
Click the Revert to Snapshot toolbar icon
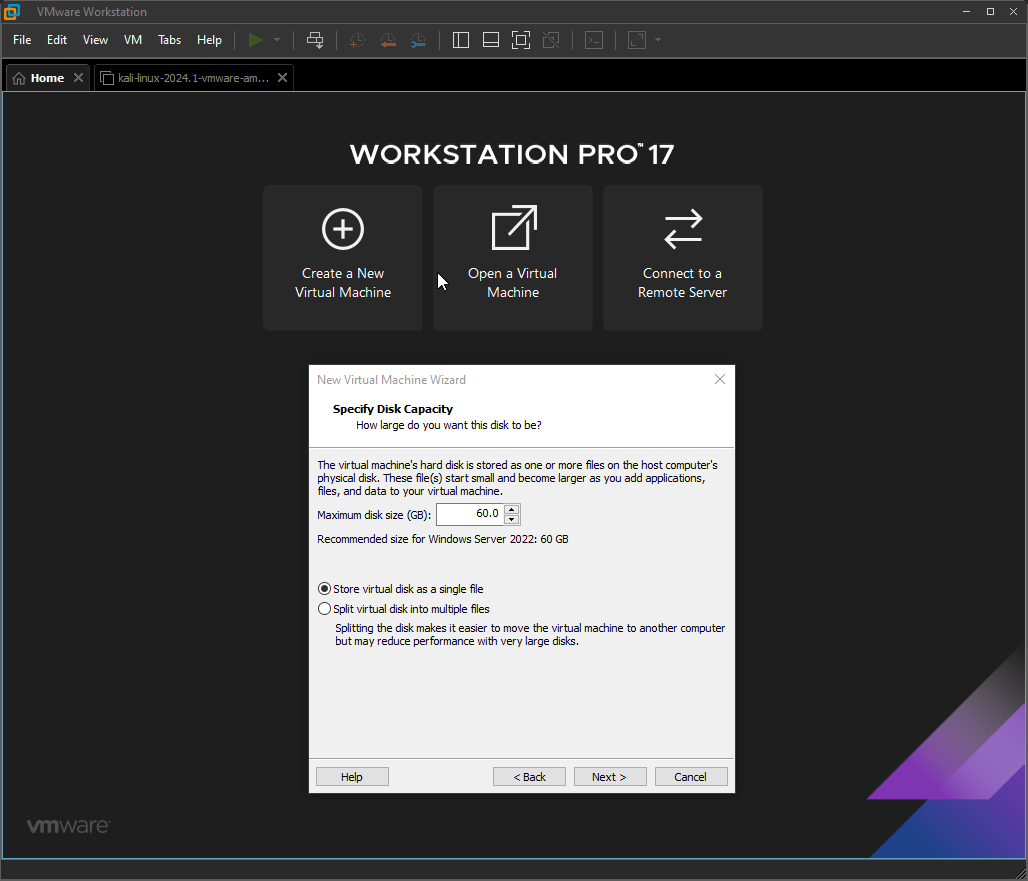[388, 40]
